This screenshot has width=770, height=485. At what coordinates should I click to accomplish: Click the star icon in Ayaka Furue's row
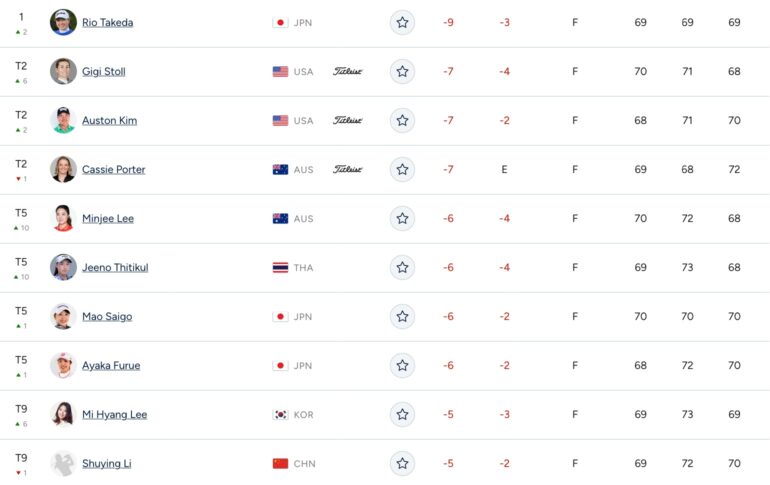tap(402, 366)
